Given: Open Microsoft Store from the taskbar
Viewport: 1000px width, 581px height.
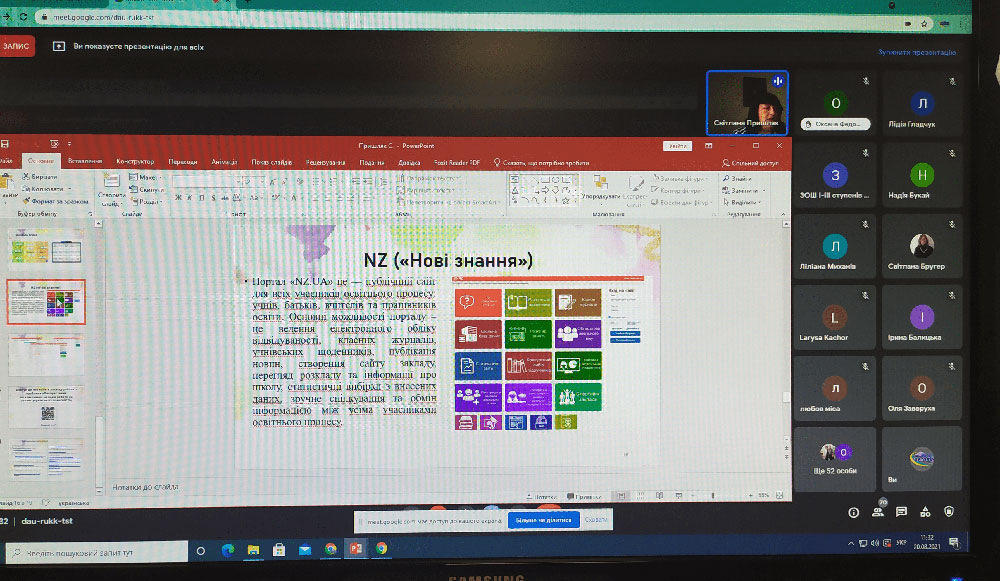Looking at the screenshot, I should click(x=279, y=550).
